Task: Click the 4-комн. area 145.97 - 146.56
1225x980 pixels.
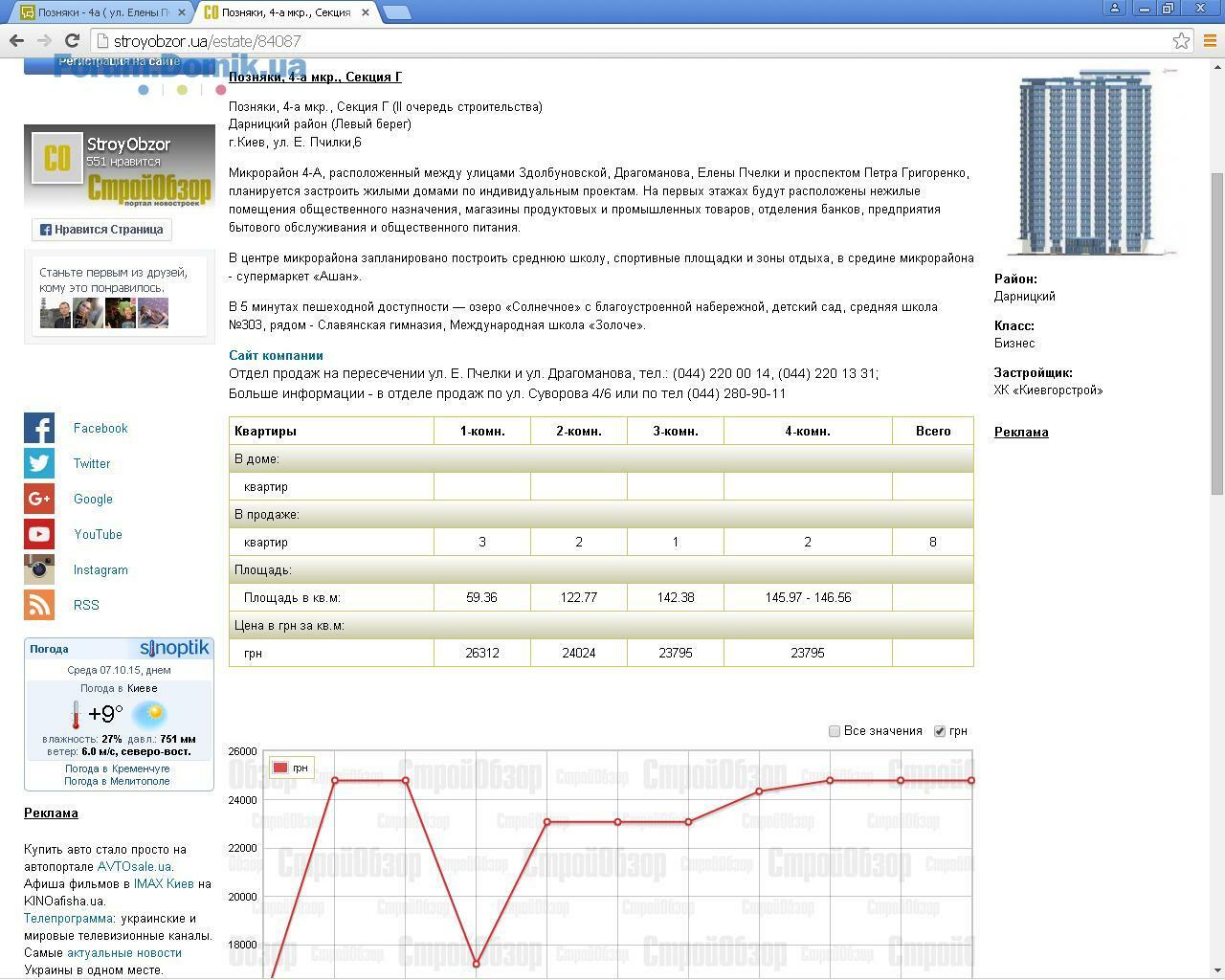Action: click(x=808, y=597)
